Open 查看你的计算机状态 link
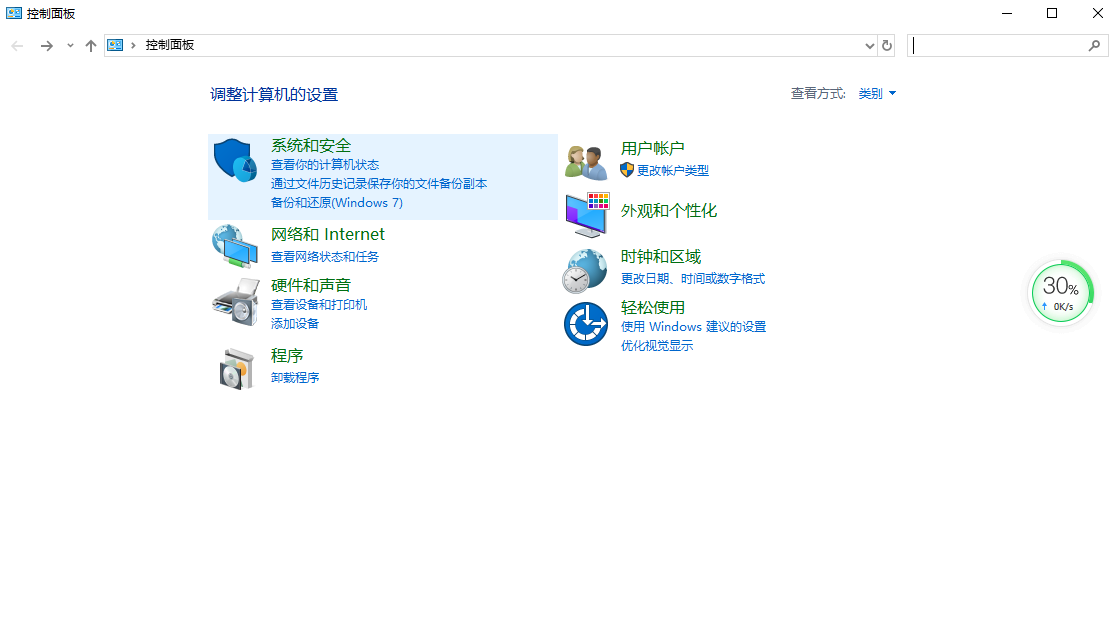This screenshot has height=623, width=1111. click(324, 165)
